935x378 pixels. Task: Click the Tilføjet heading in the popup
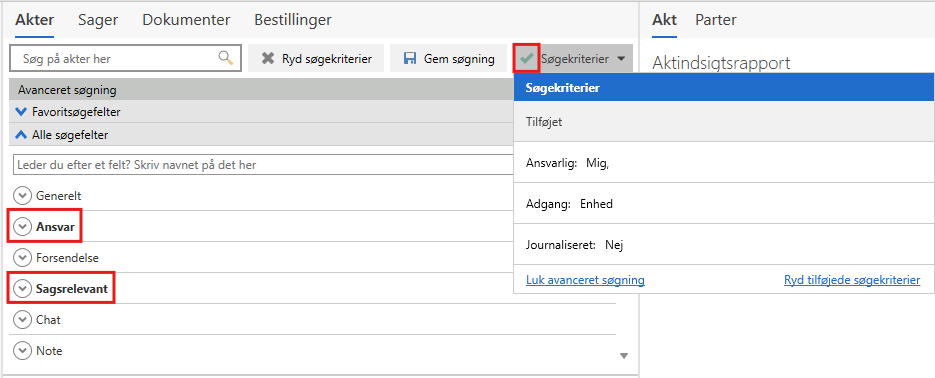point(544,122)
